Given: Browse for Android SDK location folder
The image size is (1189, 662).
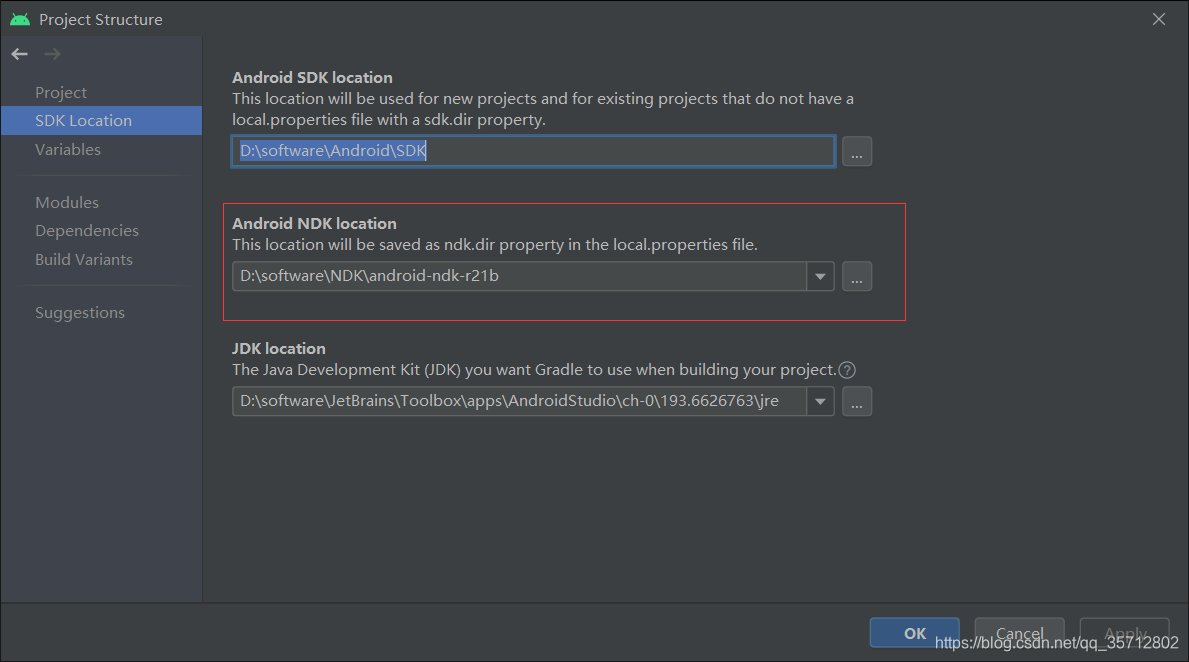Looking at the screenshot, I should pyautogui.click(x=857, y=152).
